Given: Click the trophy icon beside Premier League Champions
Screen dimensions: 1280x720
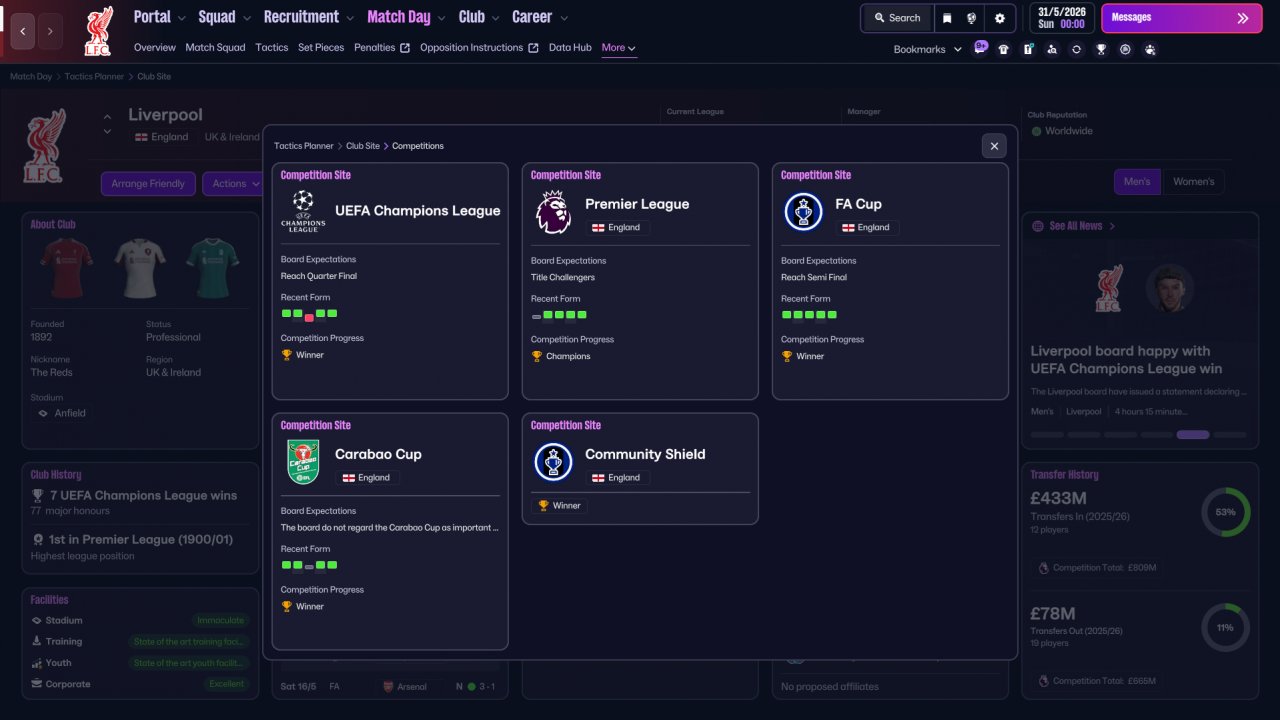Looking at the screenshot, I should tap(536, 356).
